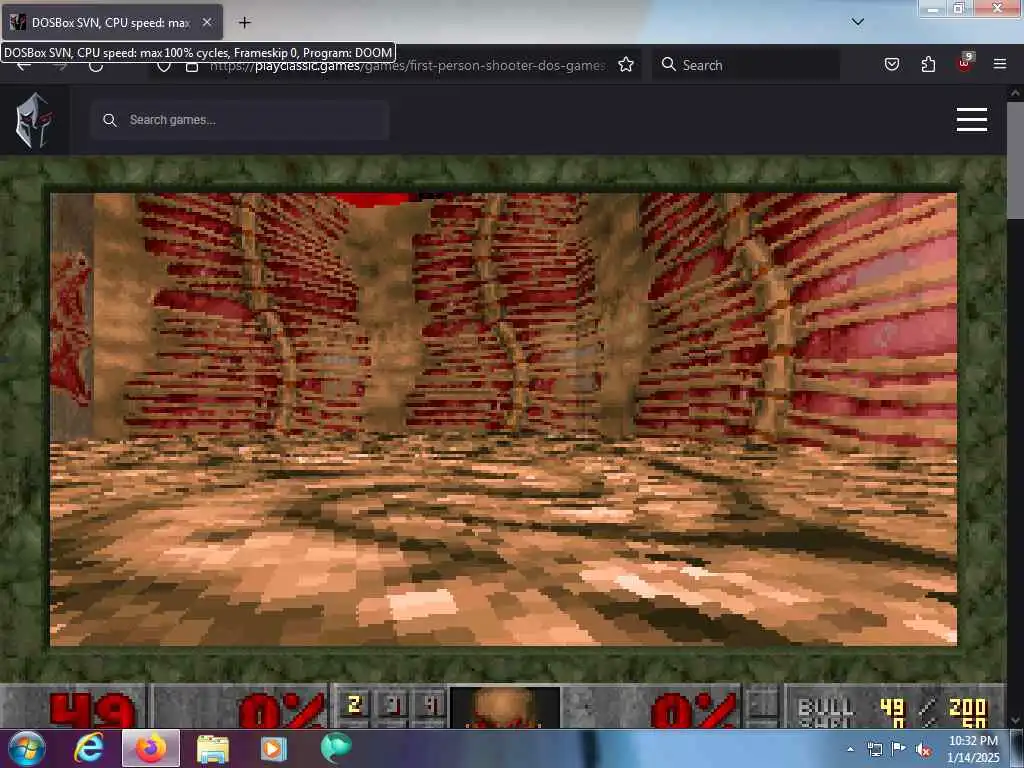This screenshot has height=768, width=1024.
Task: Click the Firefox Search box
Action: tap(746, 65)
